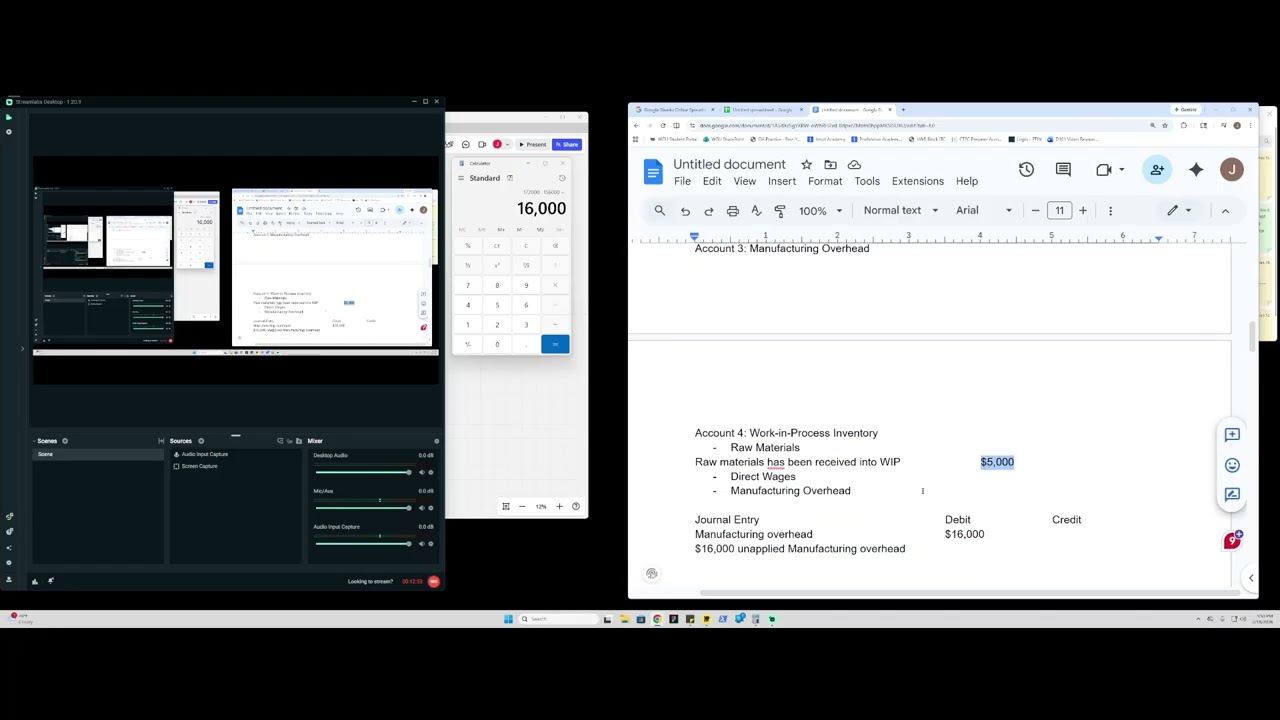Viewport: 1280px width, 720px height.
Task: Insert emoji reaction from the right margin
Action: (1232, 464)
